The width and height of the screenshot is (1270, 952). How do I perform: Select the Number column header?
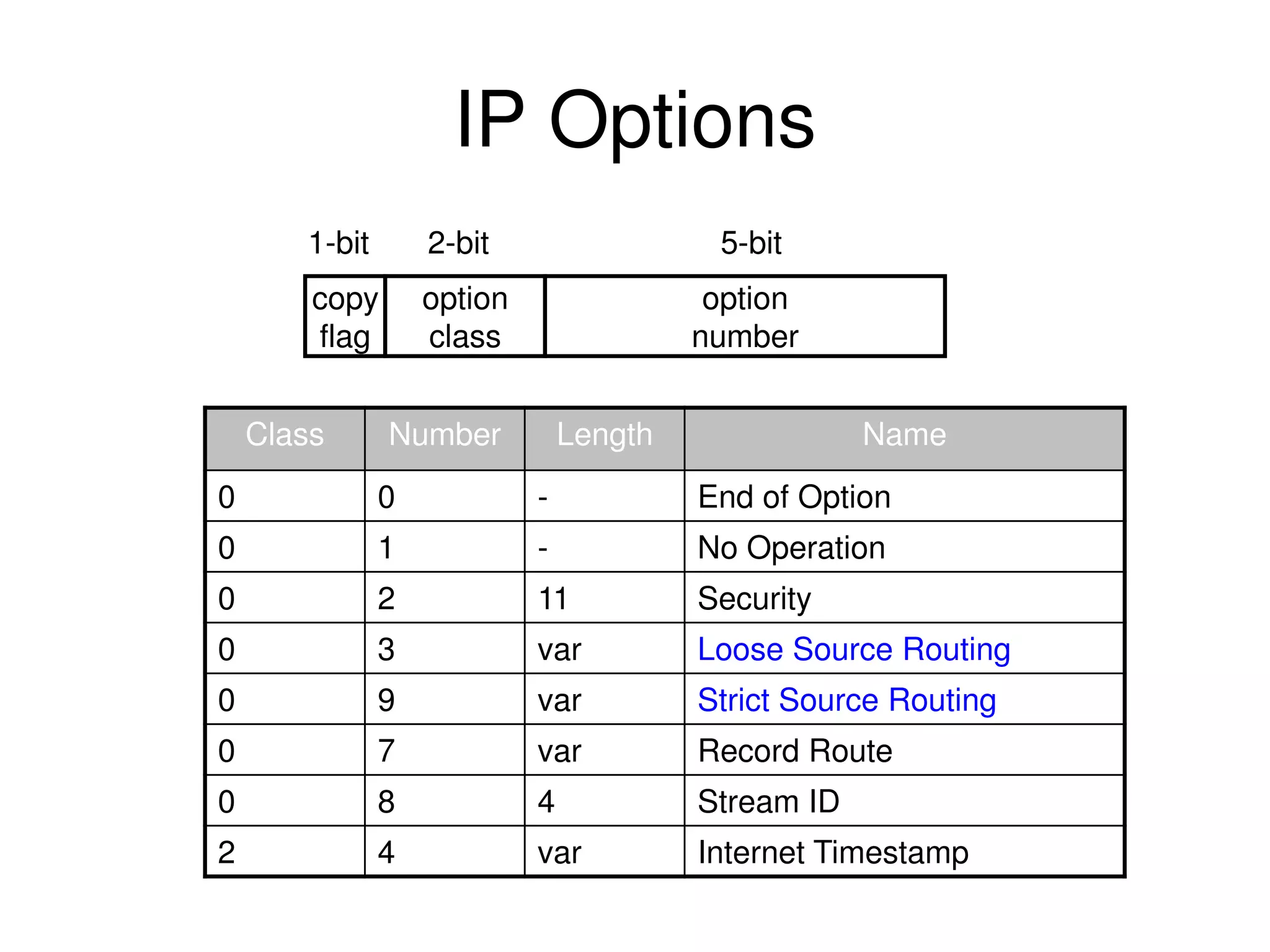(x=445, y=434)
